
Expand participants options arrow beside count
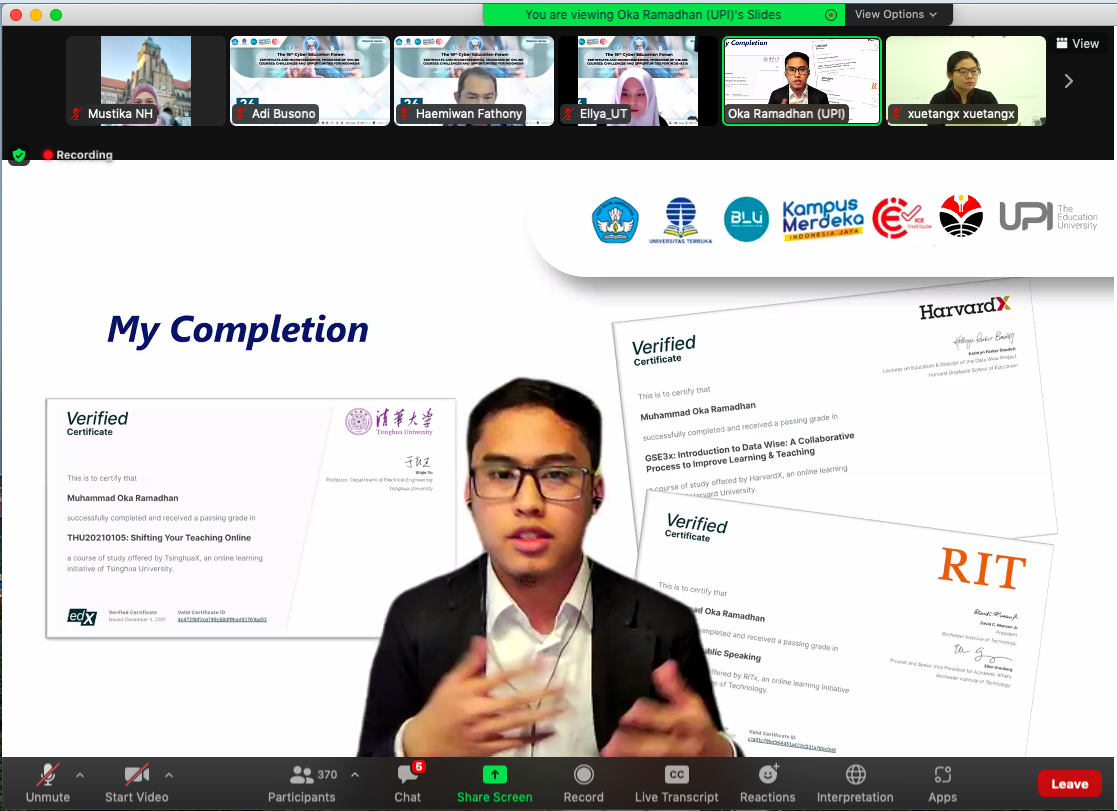[x=355, y=775]
